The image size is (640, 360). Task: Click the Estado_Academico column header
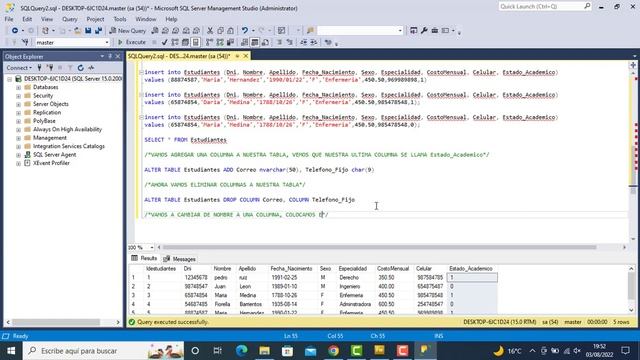[x=471, y=269]
